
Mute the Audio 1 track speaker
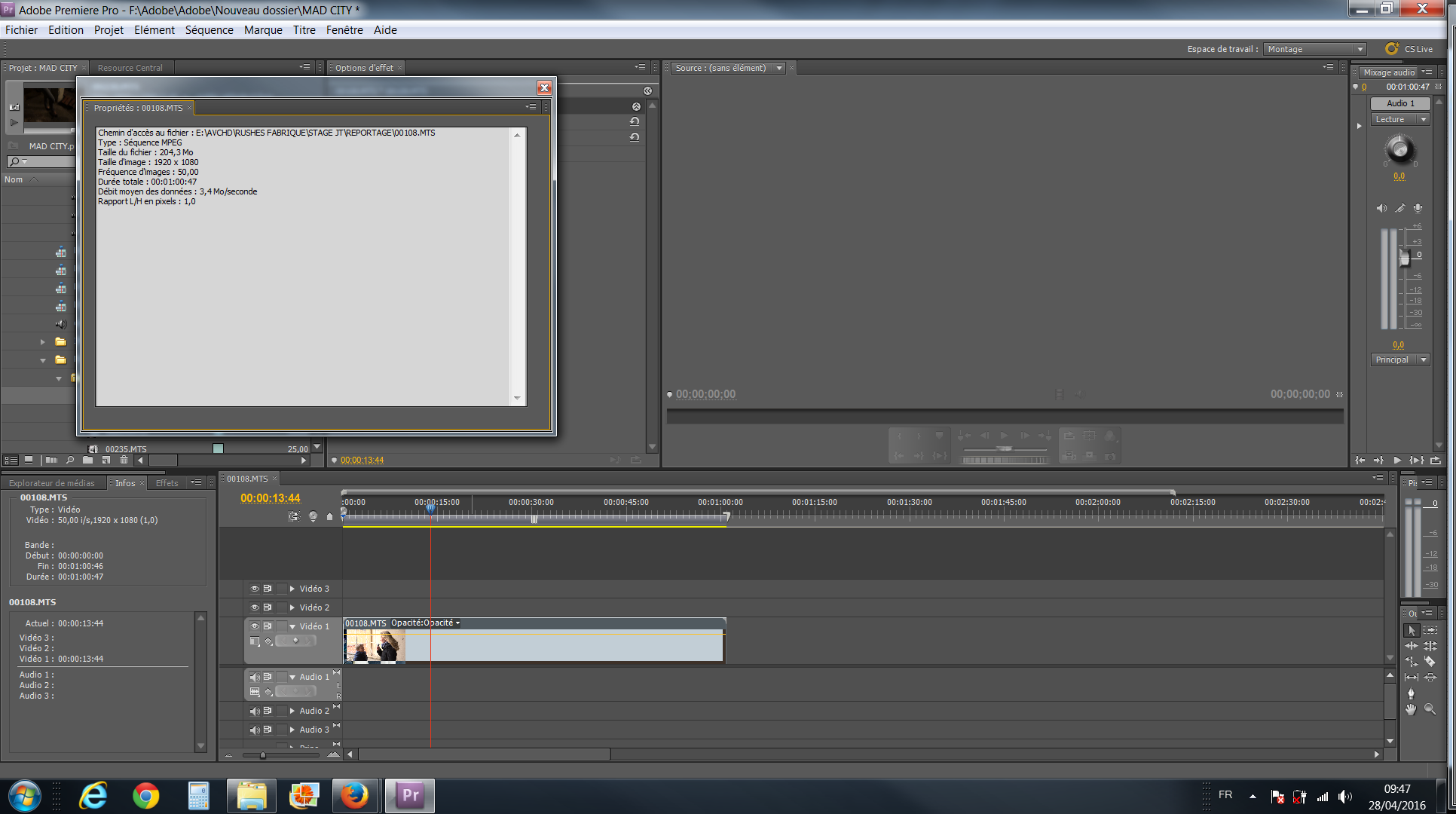(255, 677)
